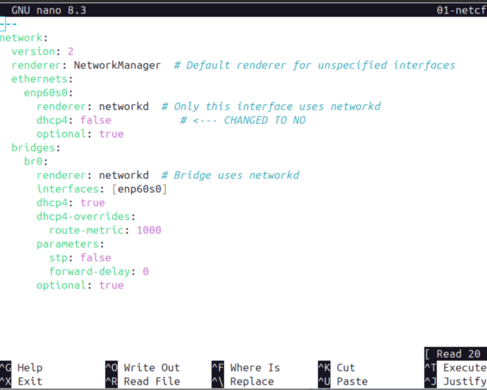Click the 'CHANGED TO NO' comment
Viewport: 487px width, 390px height.
tap(243, 120)
